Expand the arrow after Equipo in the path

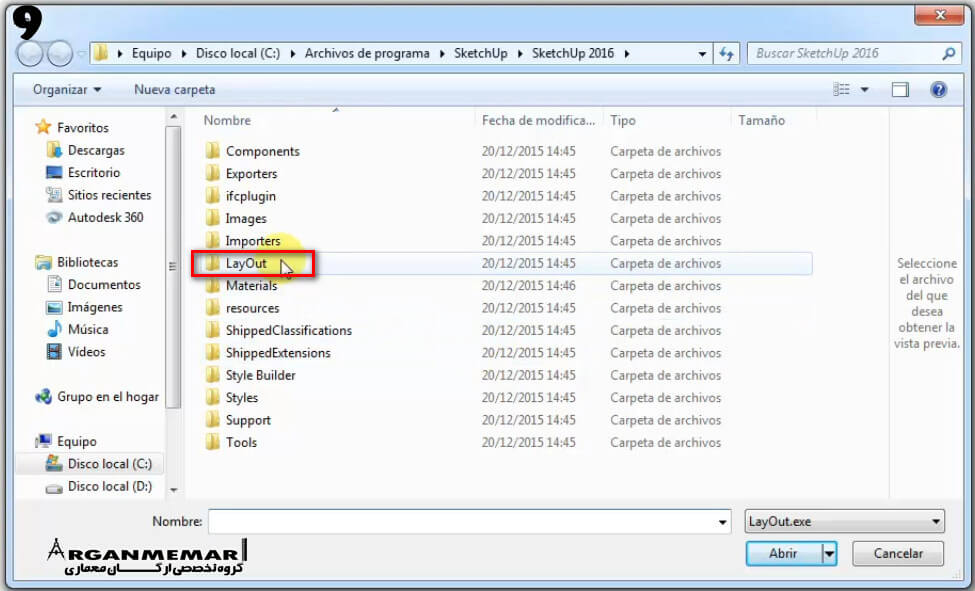tap(183, 54)
